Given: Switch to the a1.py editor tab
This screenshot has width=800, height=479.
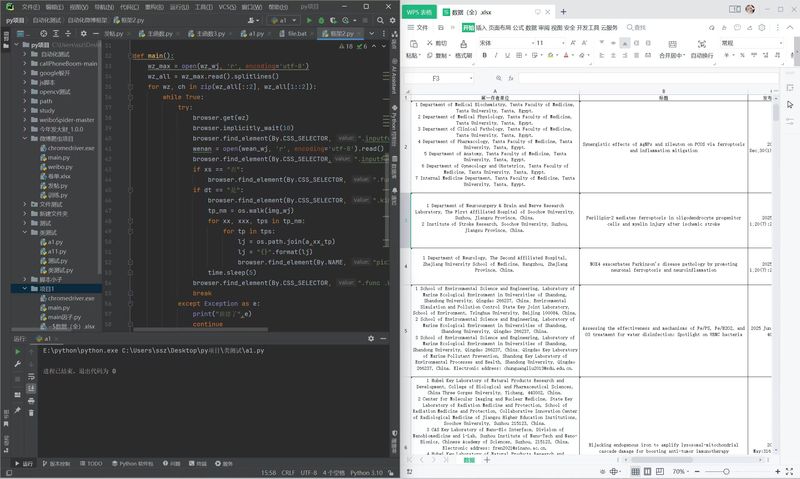Looking at the screenshot, I should point(253,34).
